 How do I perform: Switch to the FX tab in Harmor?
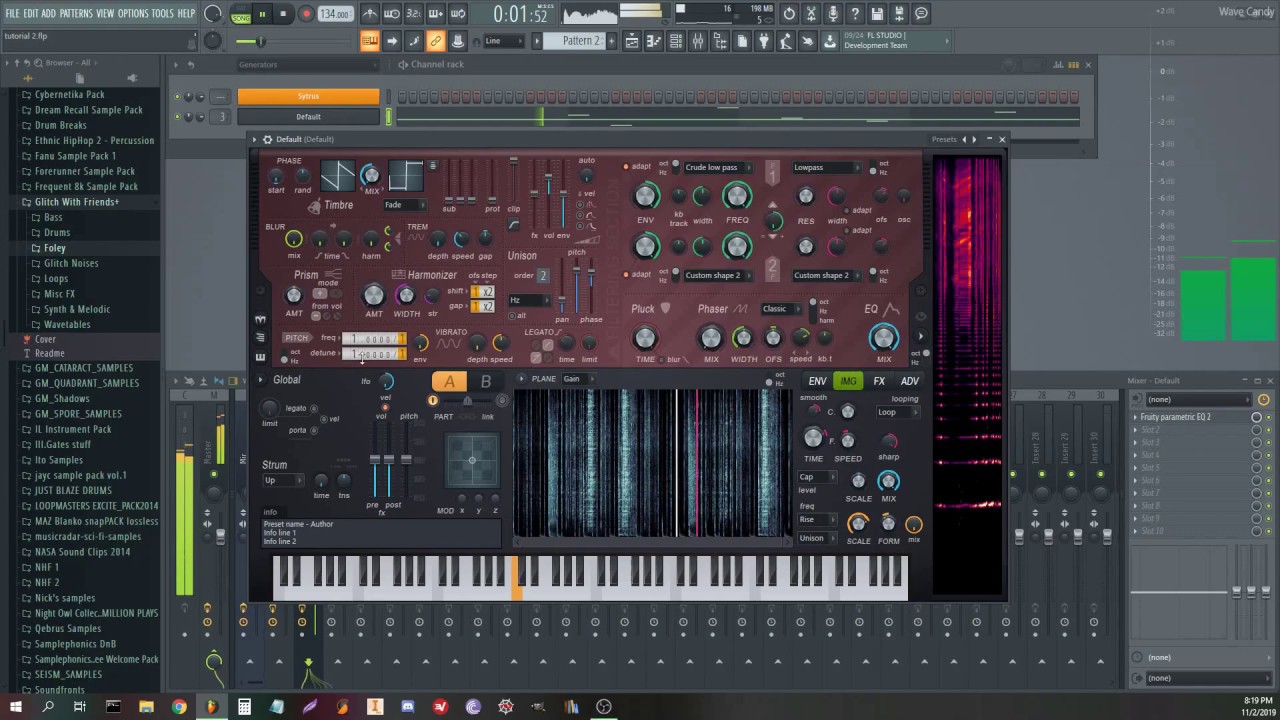(x=879, y=381)
